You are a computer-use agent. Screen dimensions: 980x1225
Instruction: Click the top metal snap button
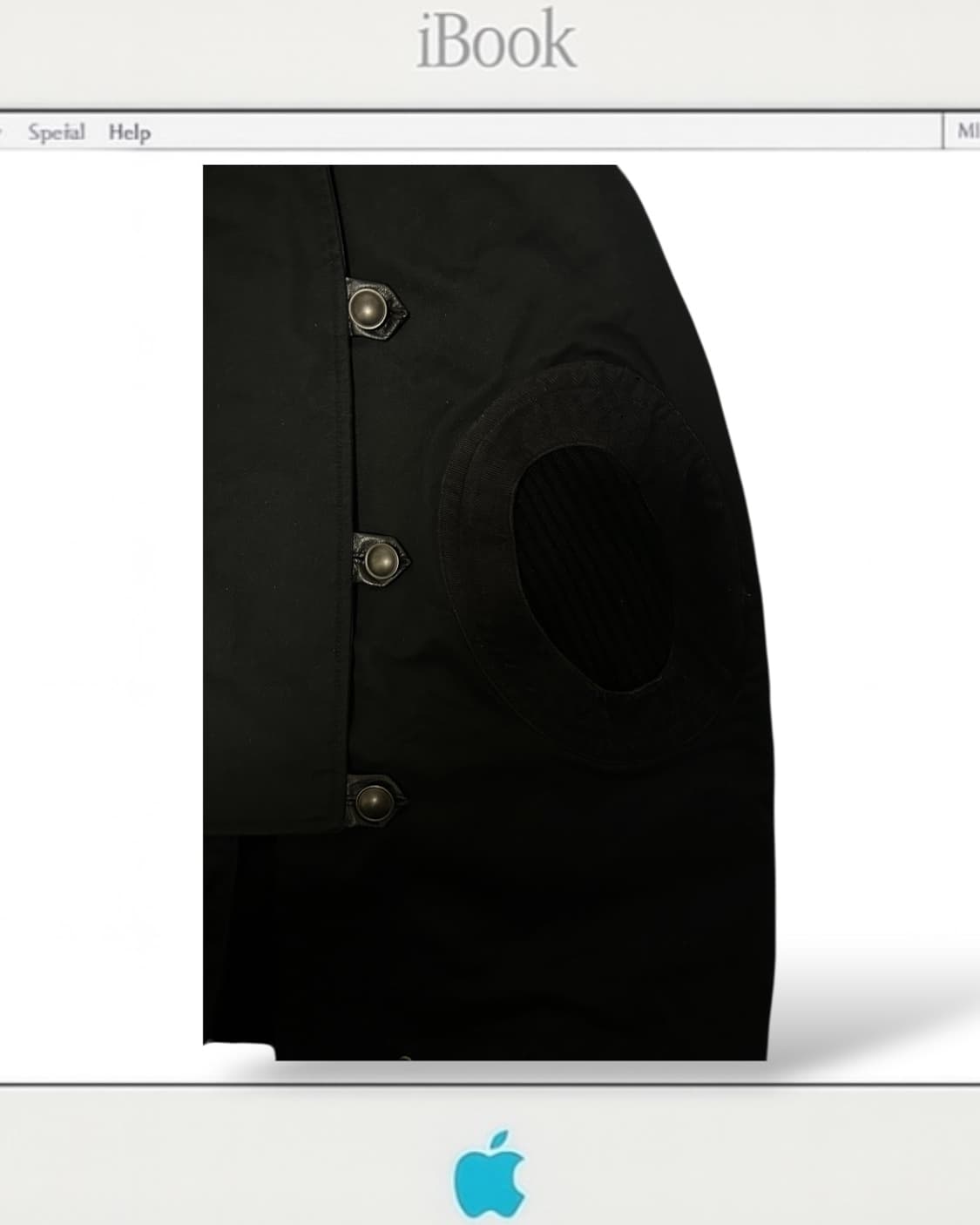pos(366,306)
